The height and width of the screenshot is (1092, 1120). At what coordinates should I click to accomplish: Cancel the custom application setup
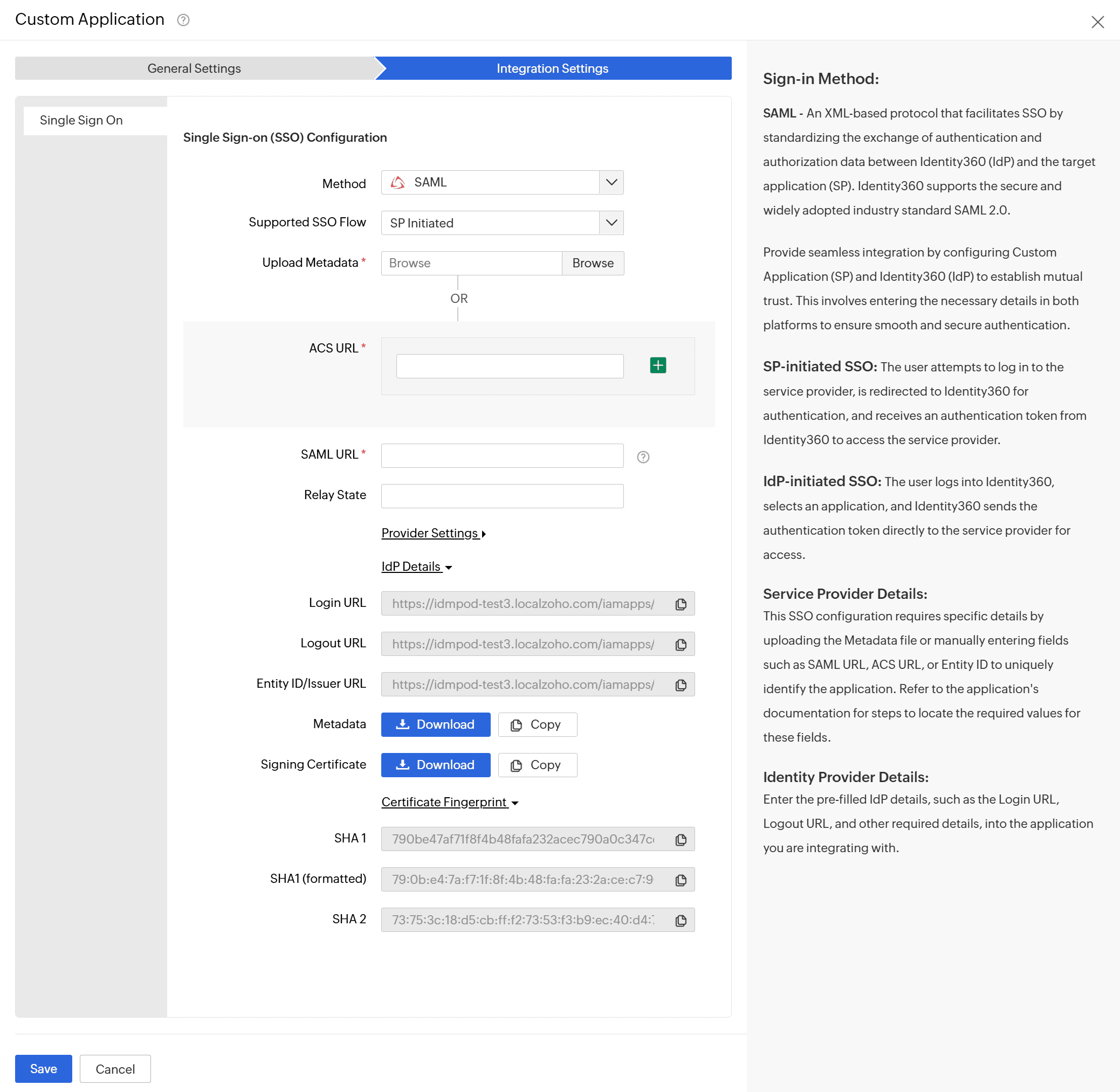(x=115, y=1068)
